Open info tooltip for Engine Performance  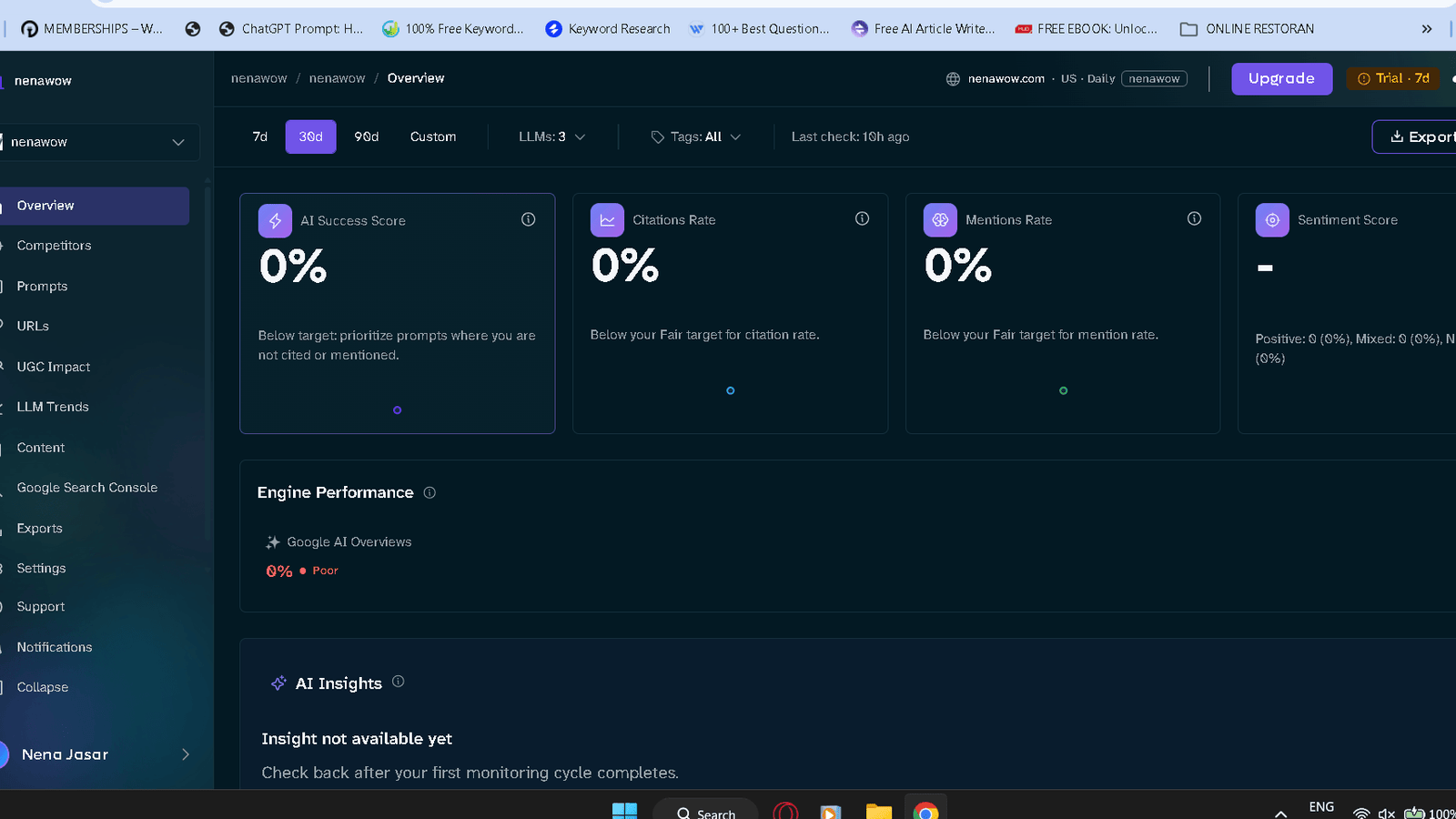click(x=430, y=492)
